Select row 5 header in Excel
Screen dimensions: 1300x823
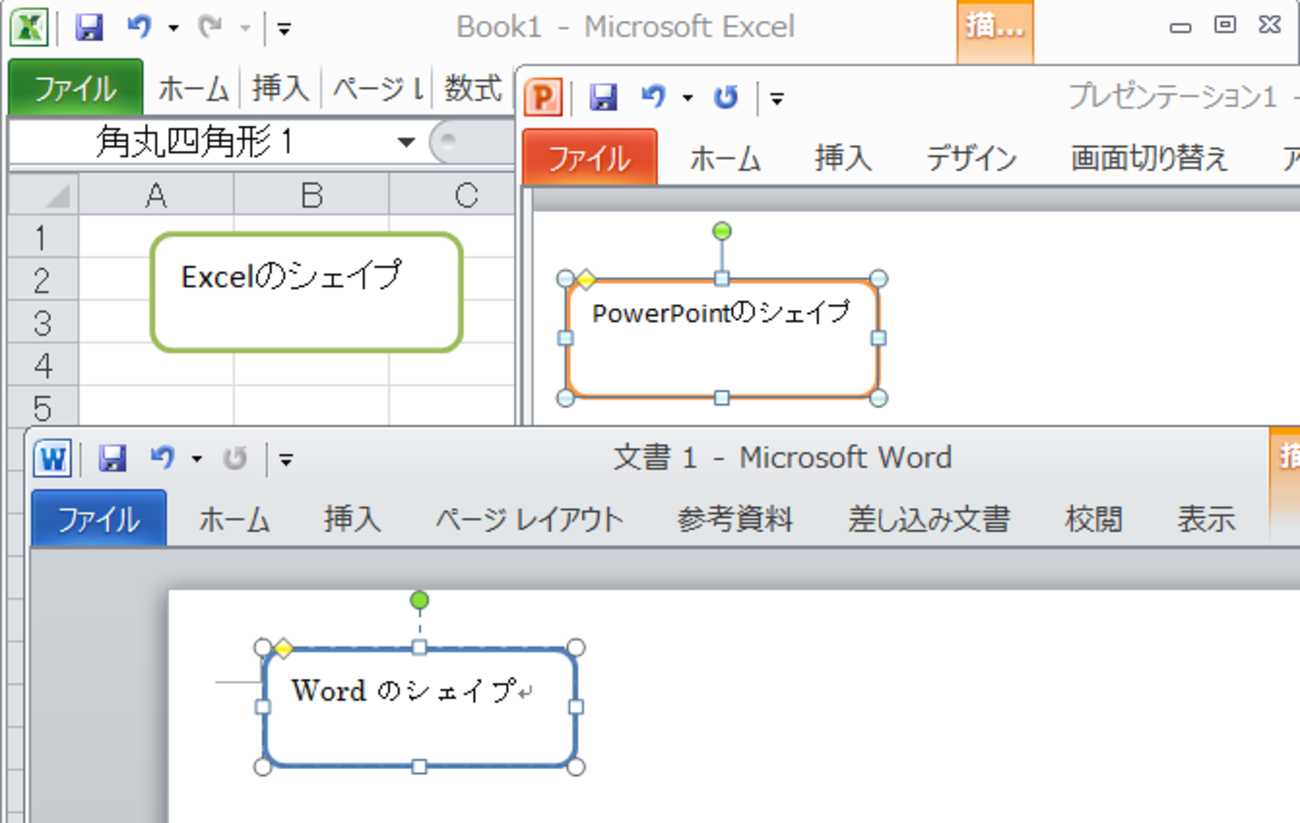click(x=42, y=407)
